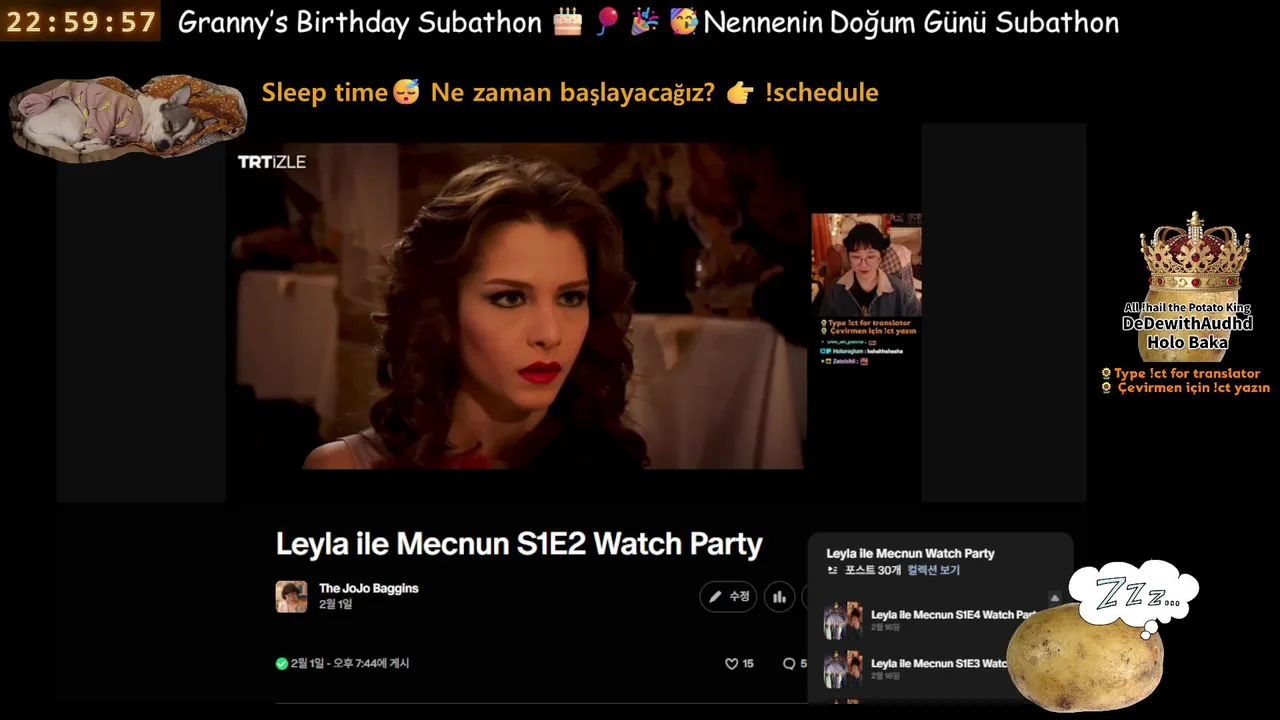Click the !schedule banner text
Screen dimensions: 1280x720
point(821,92)
